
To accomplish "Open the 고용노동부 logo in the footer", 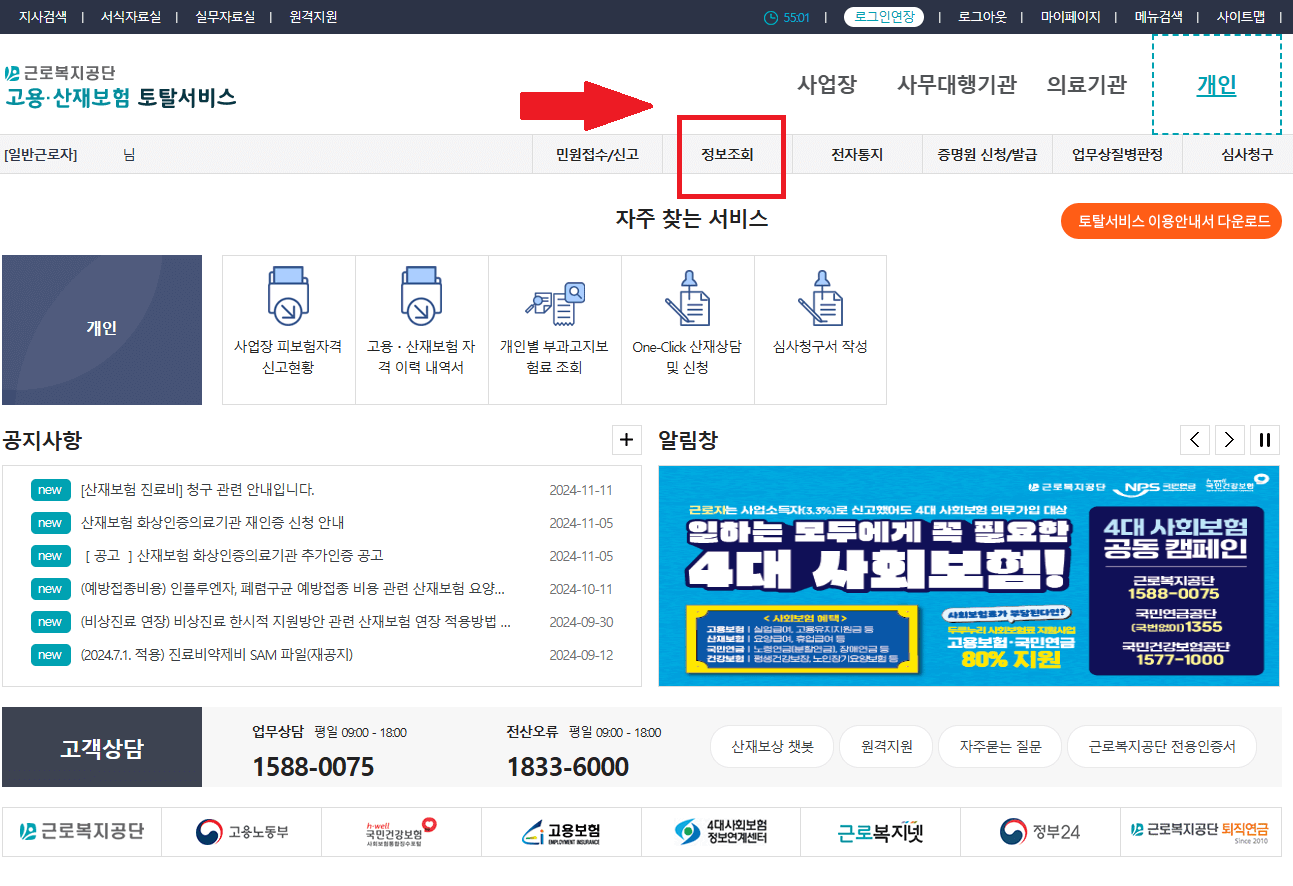I will click(240, 831).
